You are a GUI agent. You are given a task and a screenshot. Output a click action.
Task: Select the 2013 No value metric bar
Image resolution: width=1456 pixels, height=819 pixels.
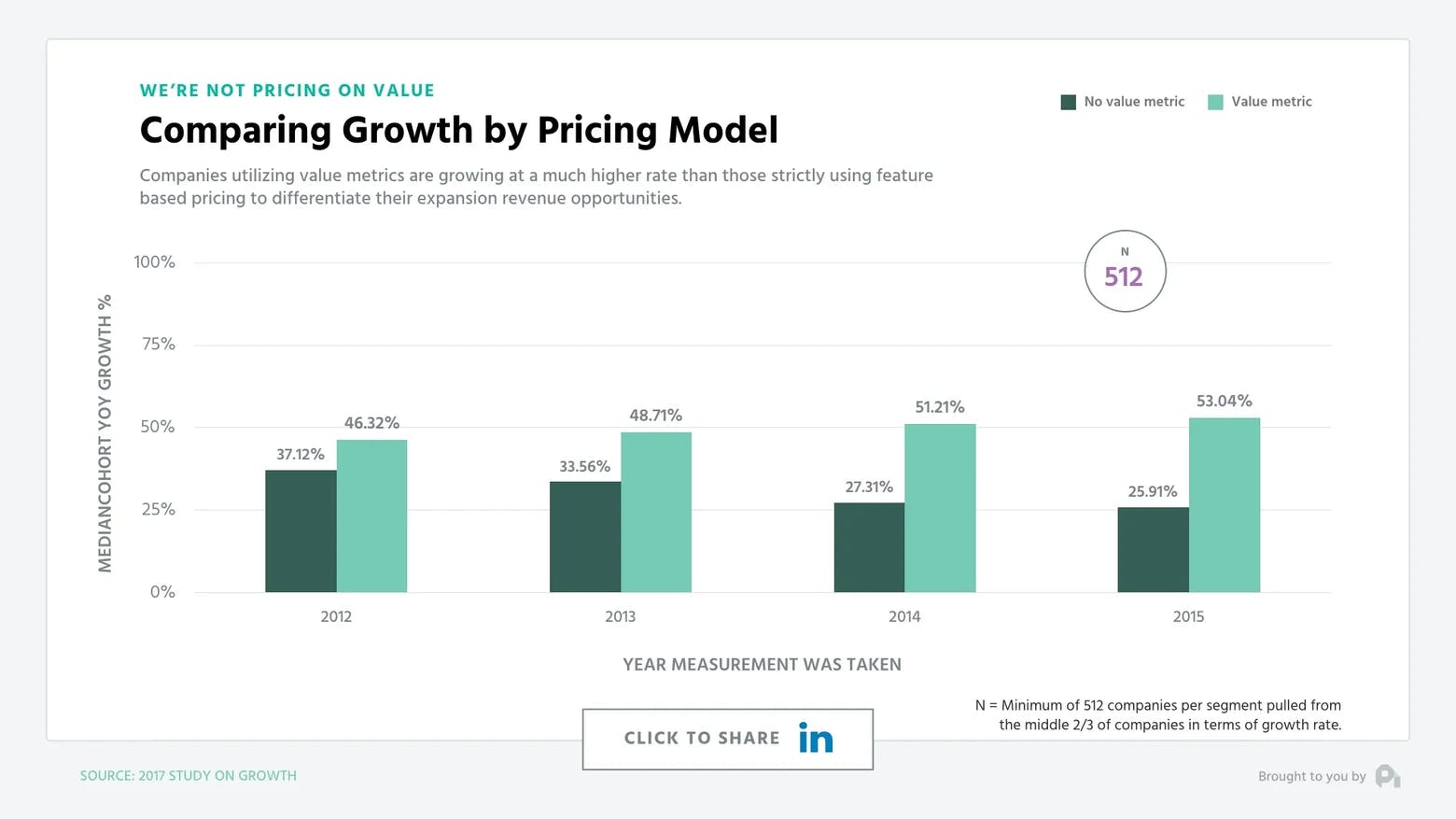pyautogui.click(x=585, y=536)
